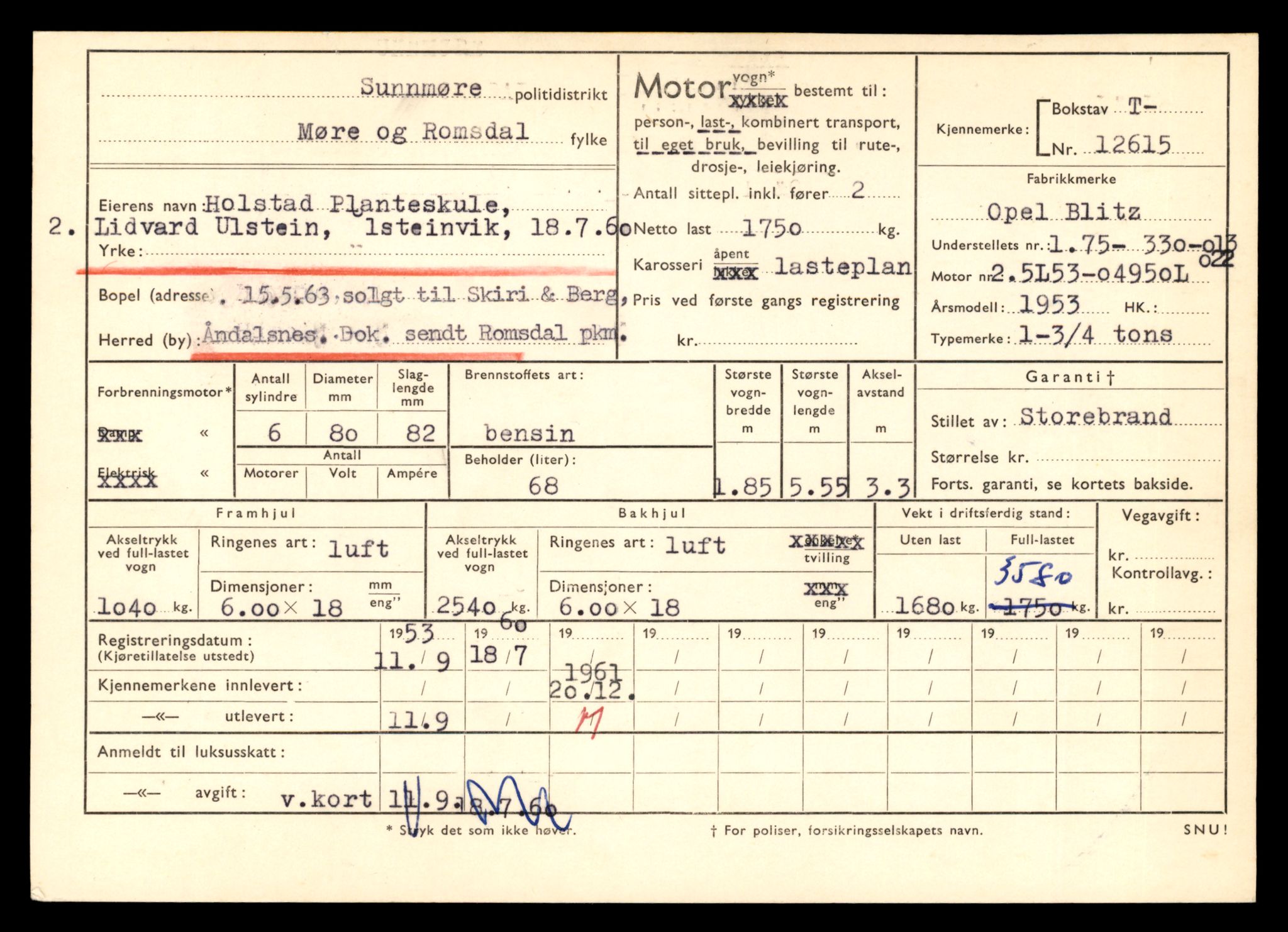Click the Storebrand guarantee entry
The height and width of the screenshot is (932, 1288).
pyautogui.click(x=1096, y=417)
